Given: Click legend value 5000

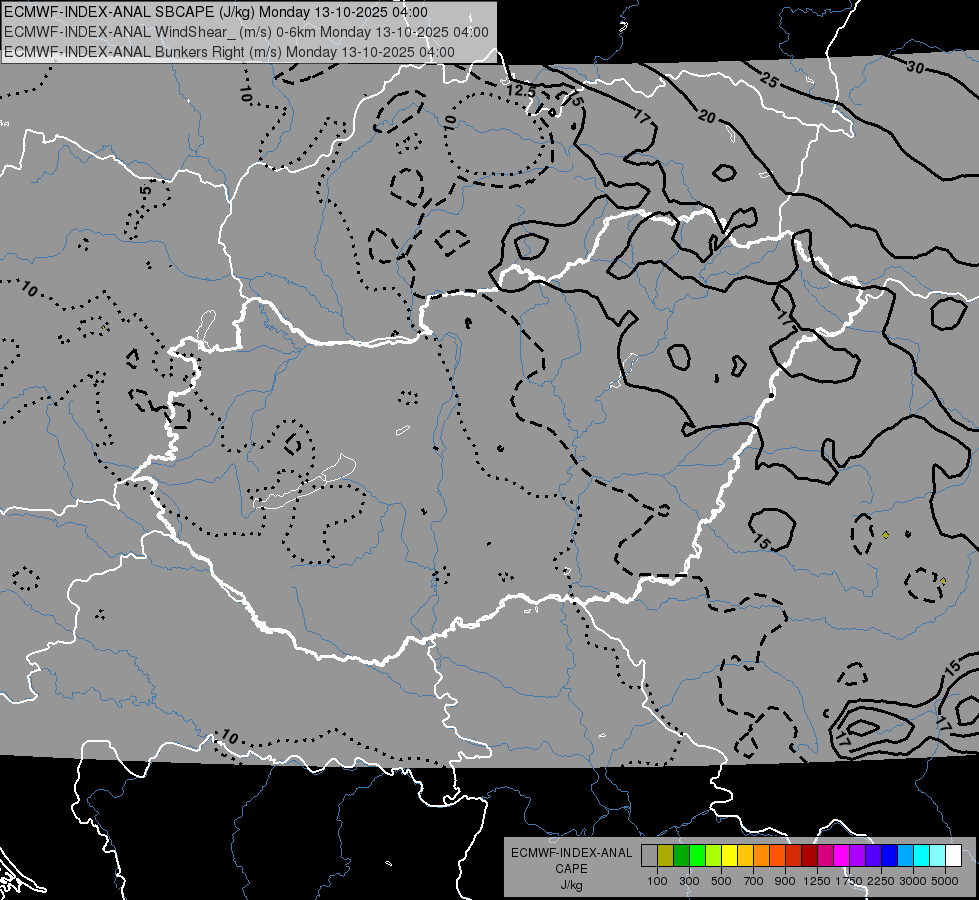Looking at the screenshot, I should click(x=945, y=881).
